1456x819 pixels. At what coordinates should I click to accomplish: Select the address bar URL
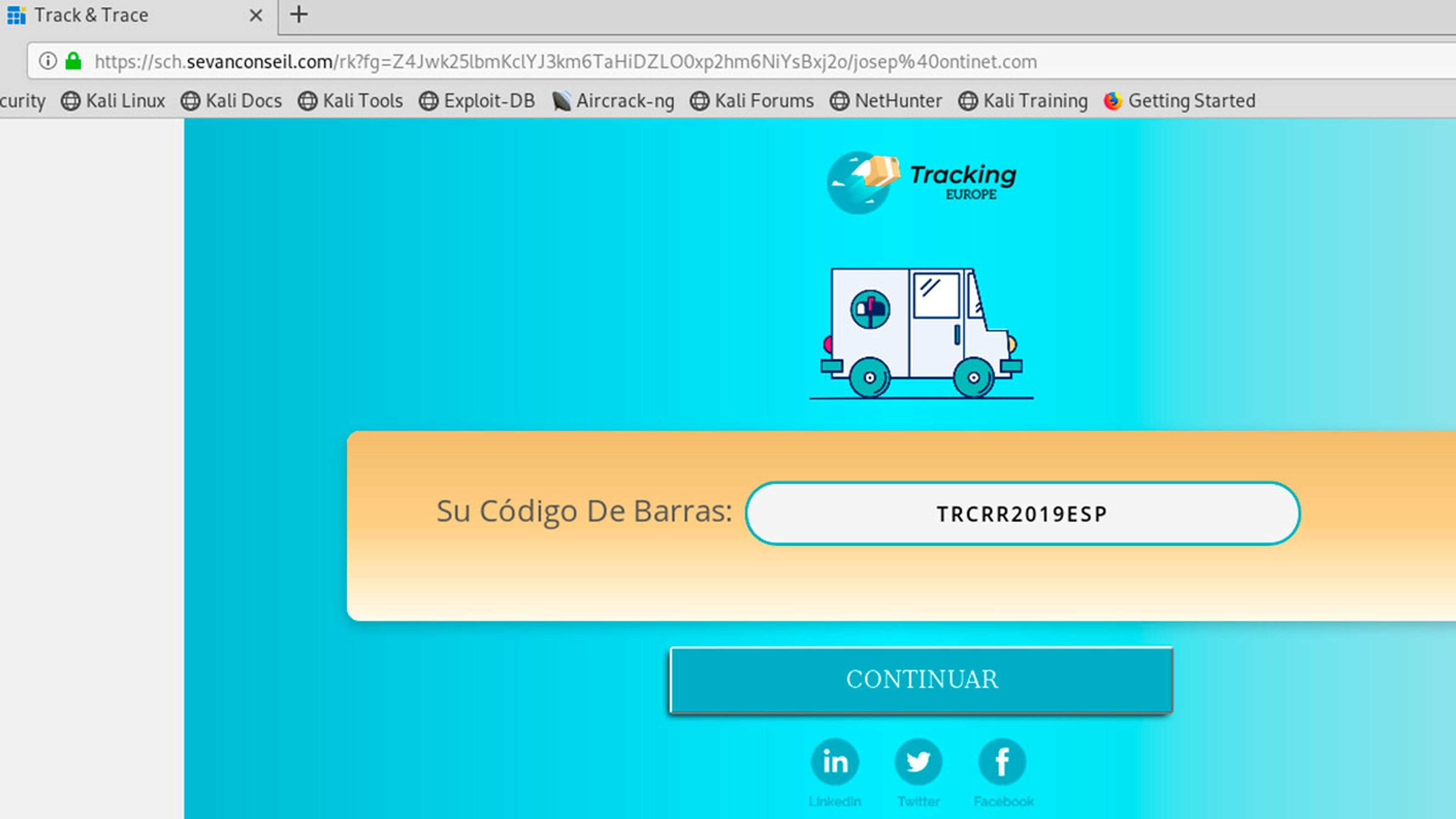tap(565, 61)
